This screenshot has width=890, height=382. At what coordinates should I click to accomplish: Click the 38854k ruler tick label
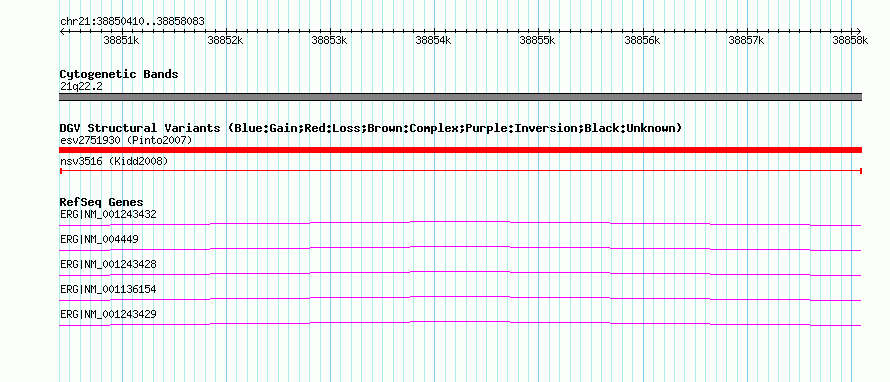[x=434, y=40]
